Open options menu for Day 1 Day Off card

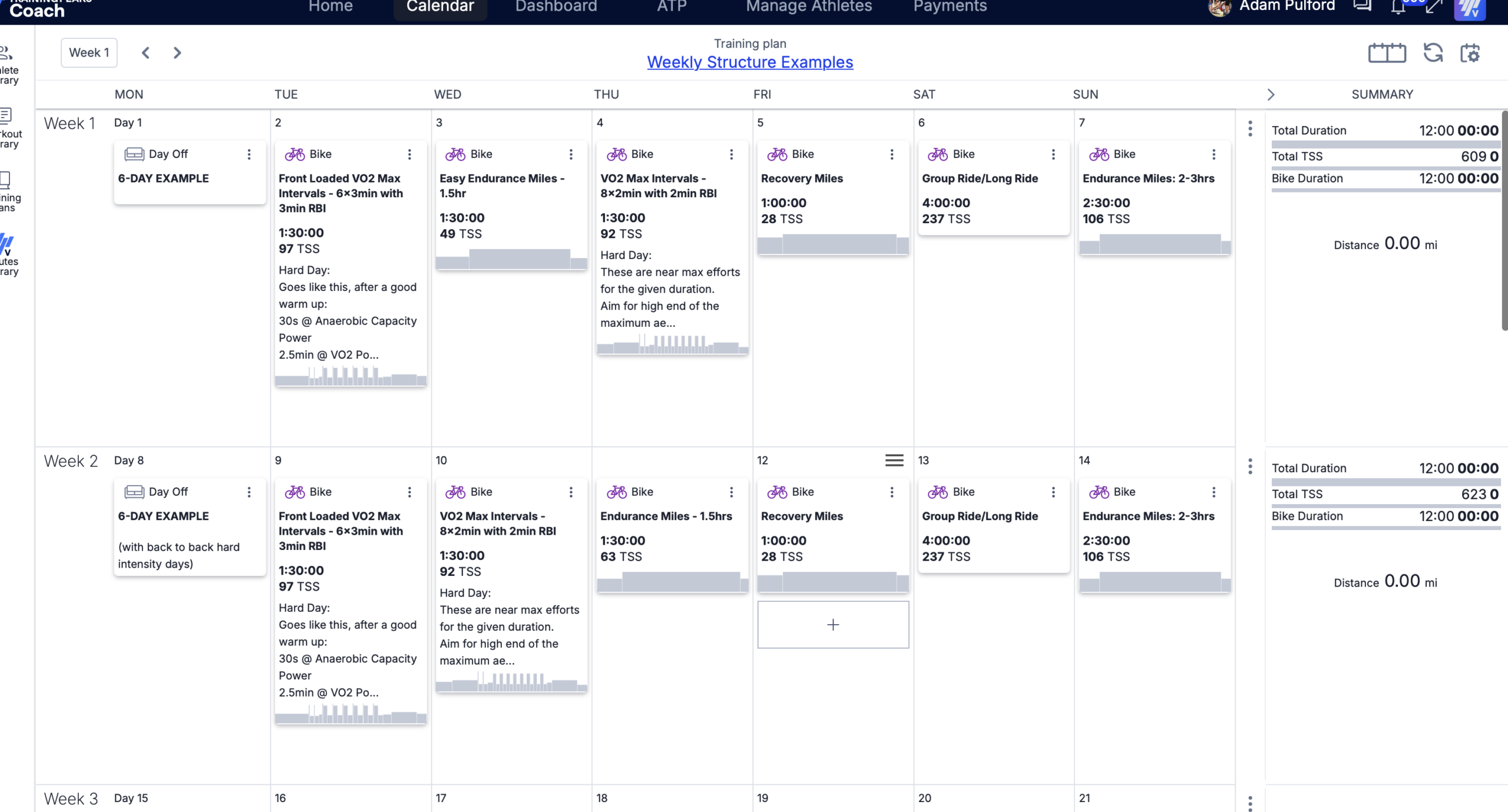(x=249, y=154)
